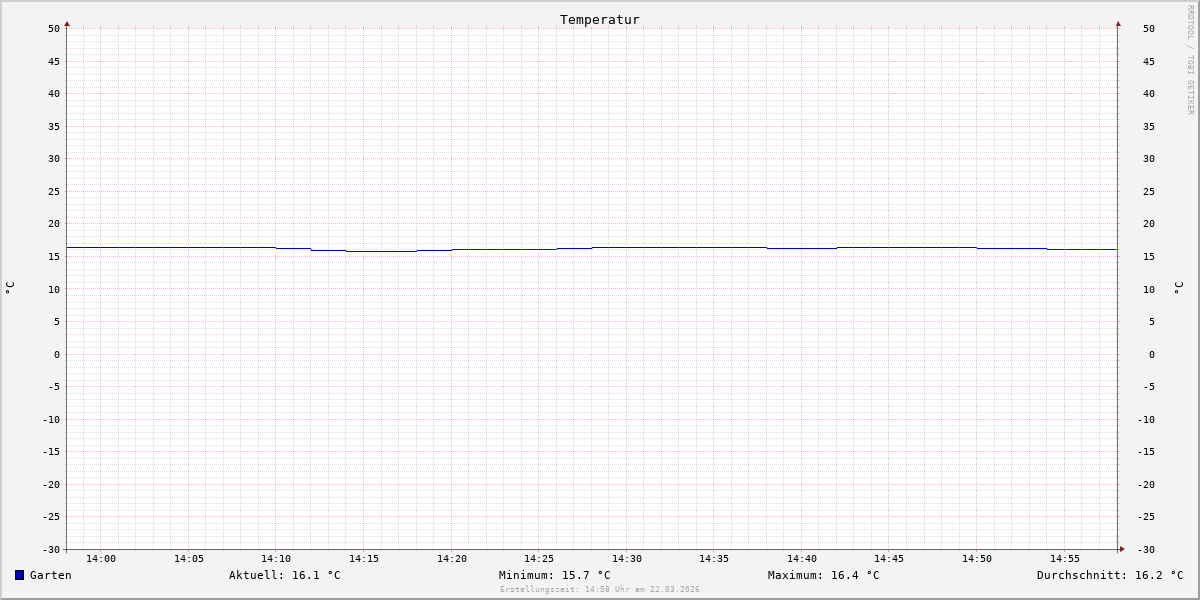Viewport: 1200px width, 600px height.
Task: Select the 'Maximum: 16.4 °C' value
Action: point(824,575)
